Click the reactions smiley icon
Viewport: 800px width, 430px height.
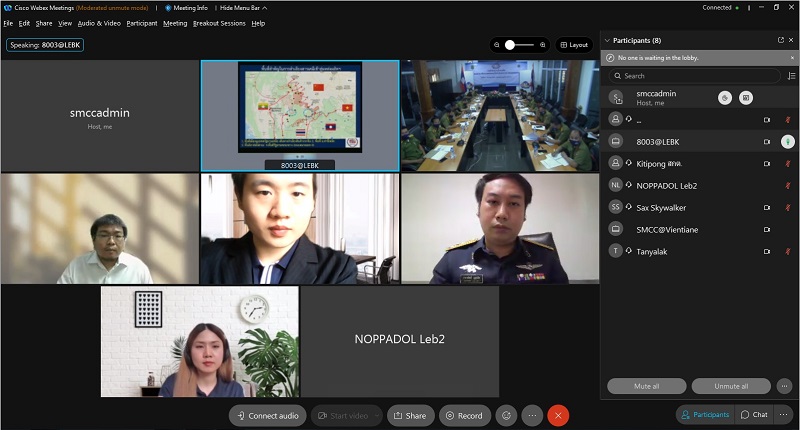[507, 415]
